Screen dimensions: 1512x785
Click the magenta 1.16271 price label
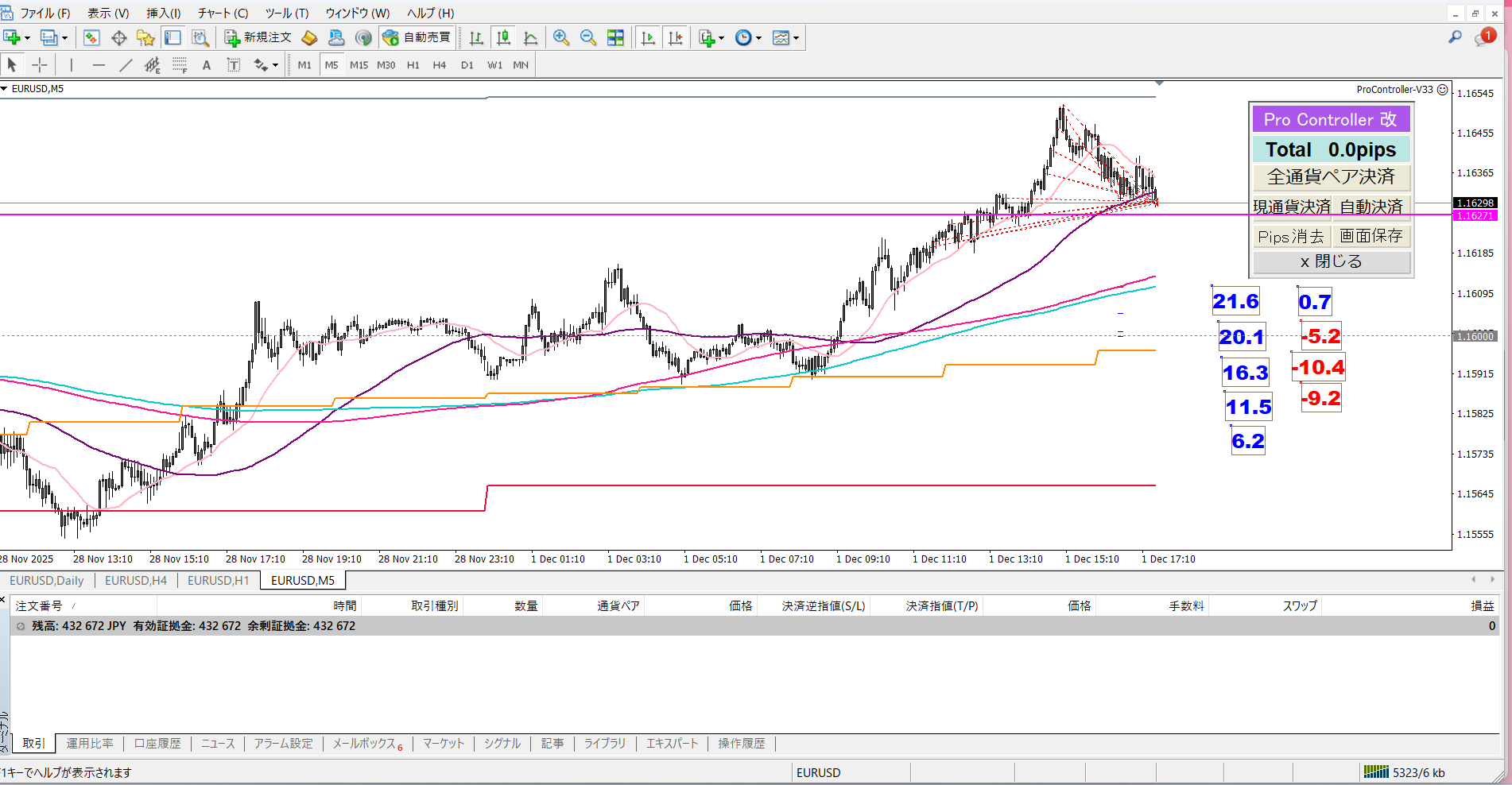click(x=1475, y=216)
